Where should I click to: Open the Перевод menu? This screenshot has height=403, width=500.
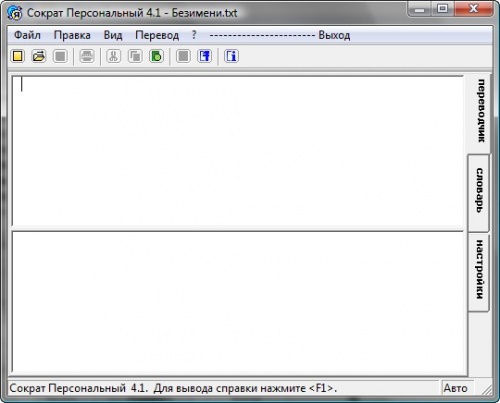[157, 35]
